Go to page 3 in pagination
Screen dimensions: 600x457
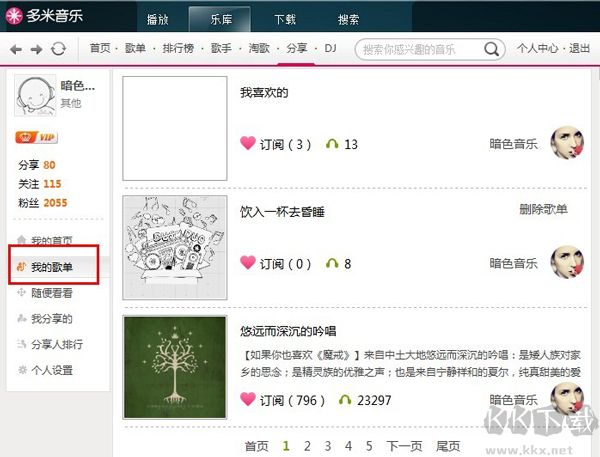click(x=328, y=446)
